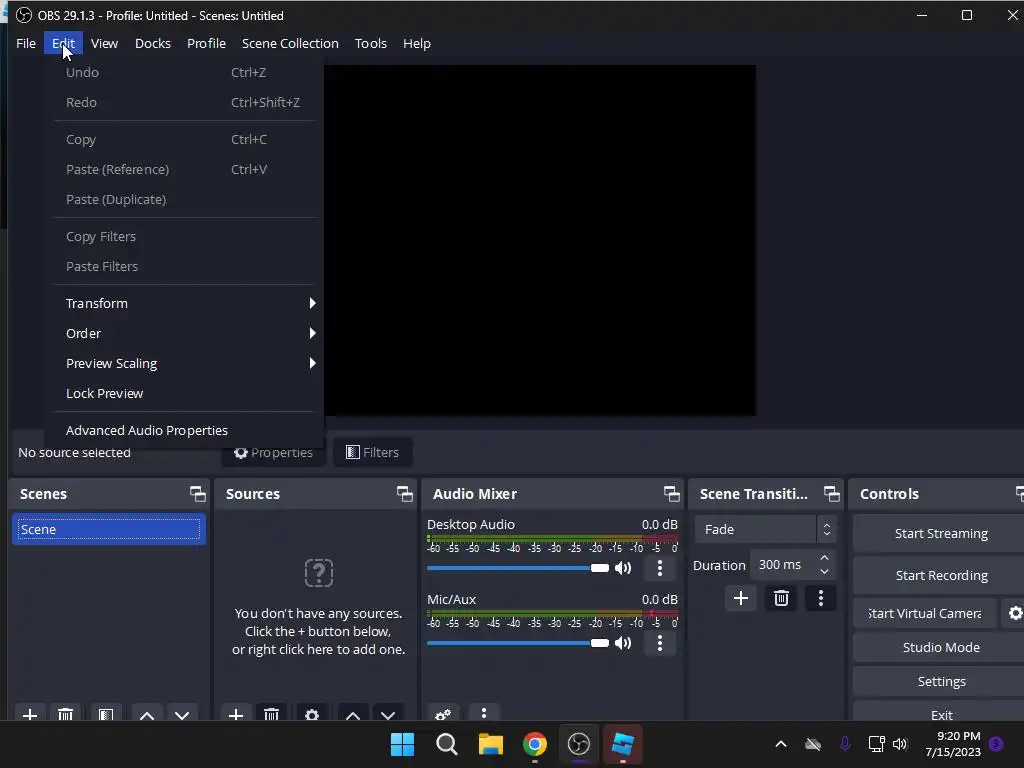
Task: Open advanced audio properties gears icon
Action: pyautogui.click(x=443, y=714)
